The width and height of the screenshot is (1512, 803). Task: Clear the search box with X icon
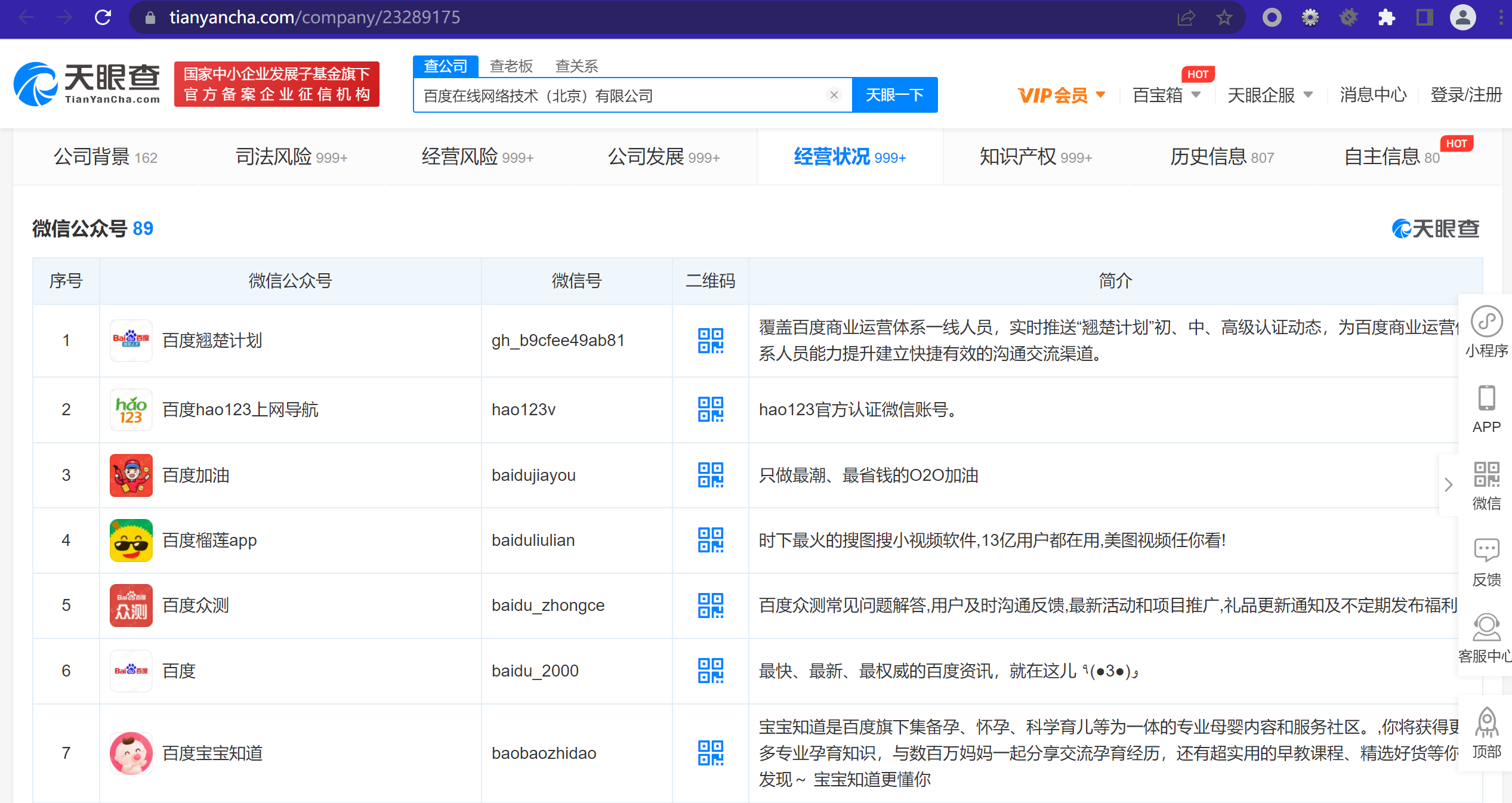[x=834, y=95]
